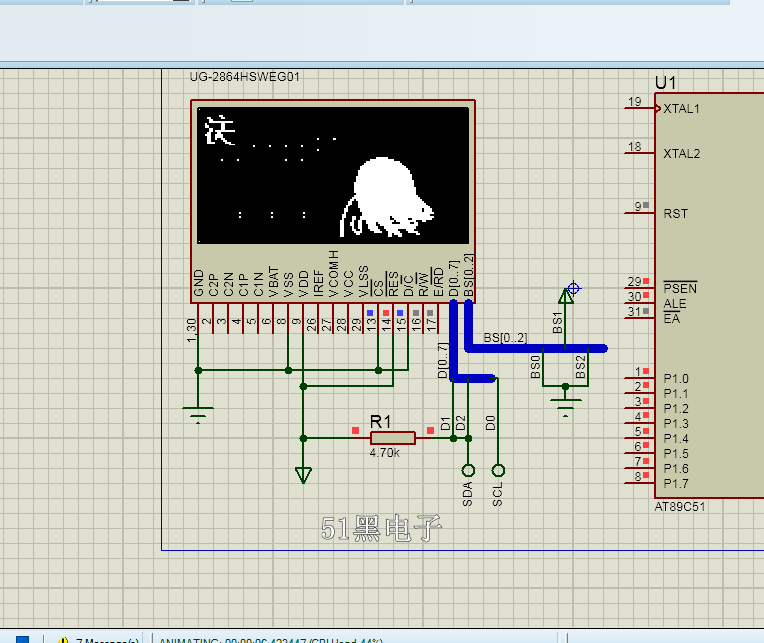
Task: Click the R1 reference label
Action: [x=380, y=421]
